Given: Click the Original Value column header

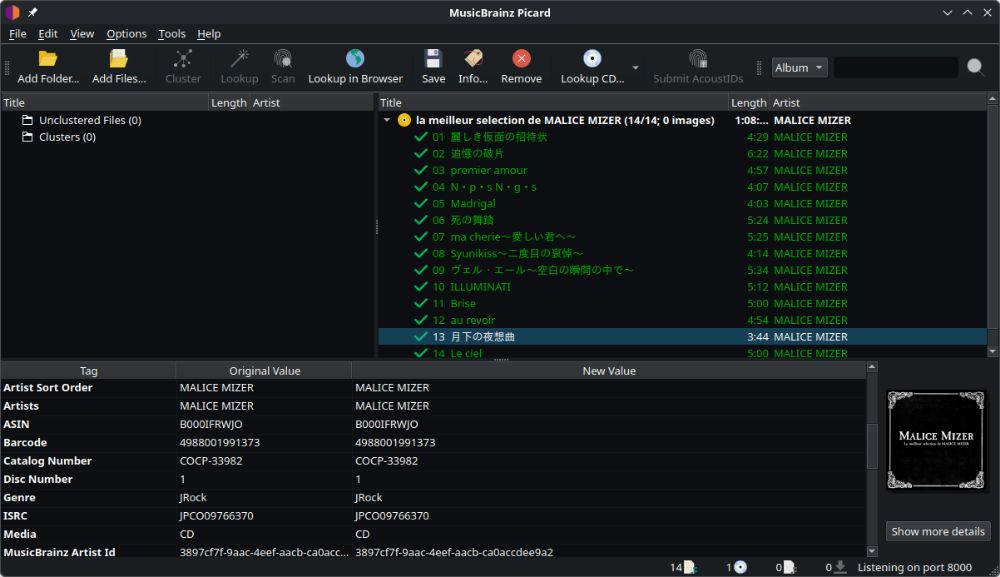Looking at the screenshot, I should [x=264, y=370].
